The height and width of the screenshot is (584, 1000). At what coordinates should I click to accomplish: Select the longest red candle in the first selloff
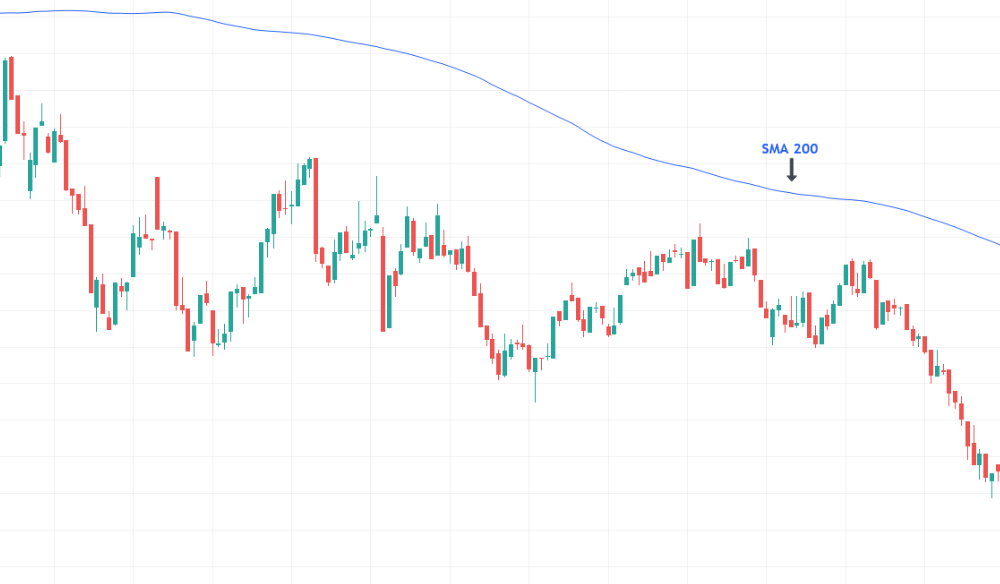click(x=91, y=265)
